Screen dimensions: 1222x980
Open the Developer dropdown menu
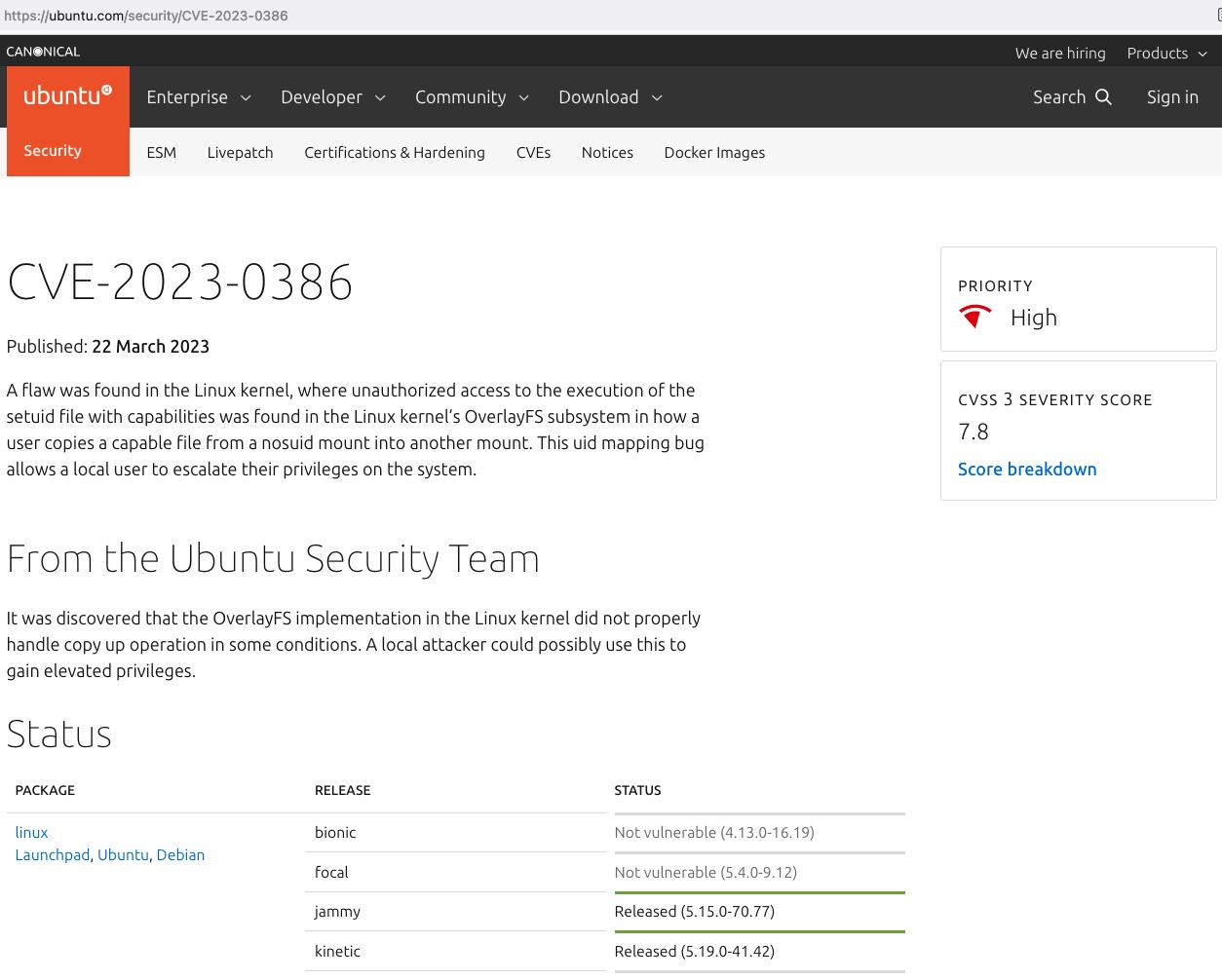click(x=333, y=96)
